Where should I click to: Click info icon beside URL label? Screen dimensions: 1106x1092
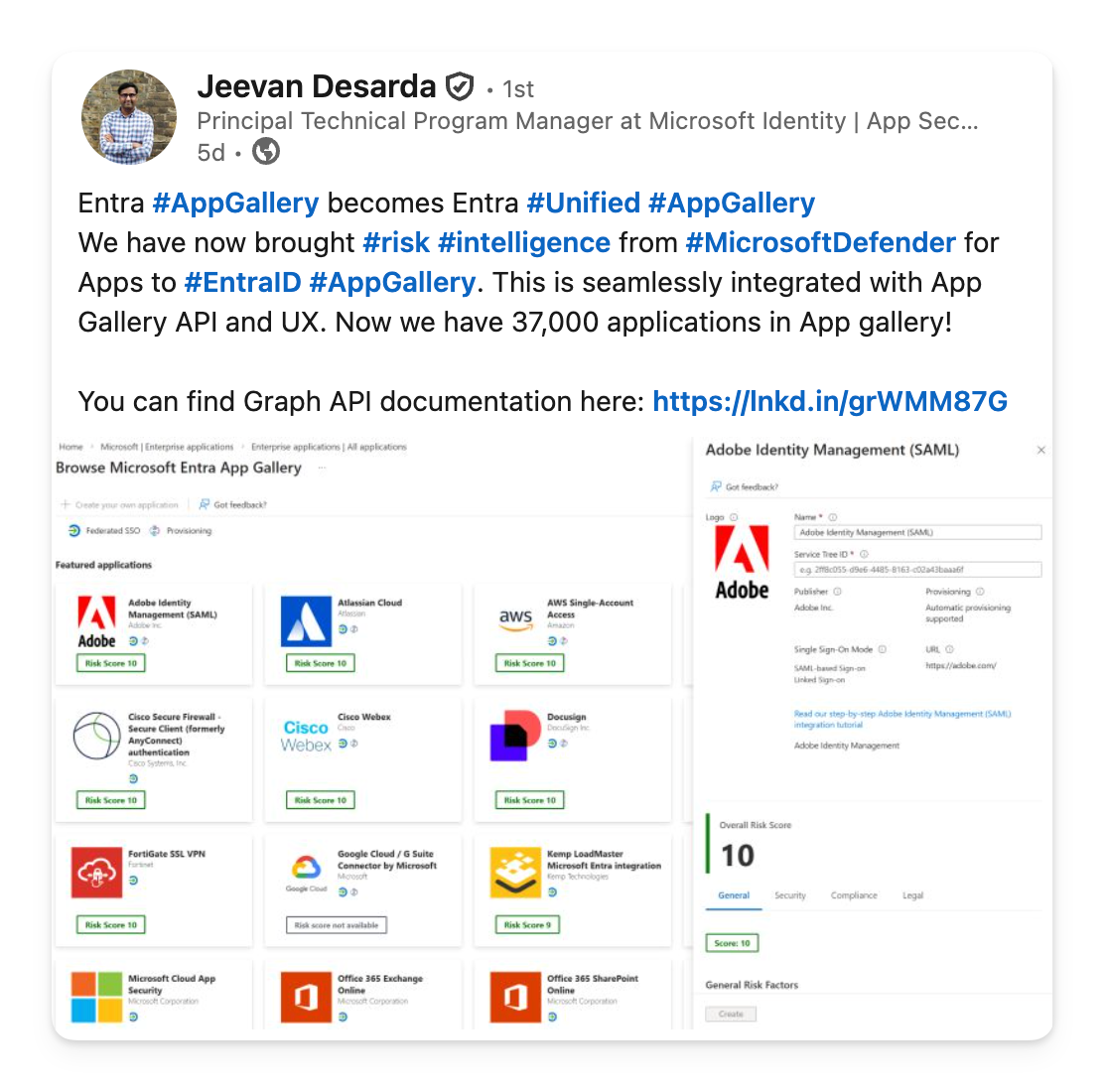949,649
